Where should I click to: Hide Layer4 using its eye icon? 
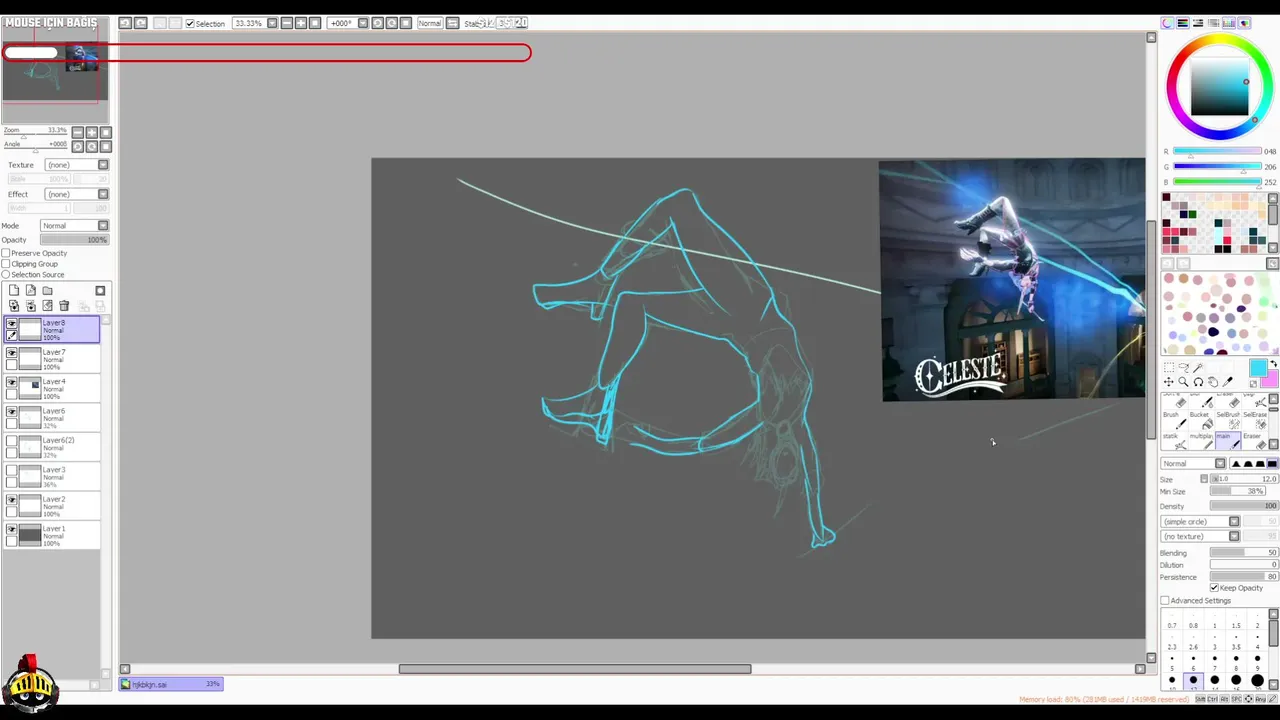tap(12, 382)
